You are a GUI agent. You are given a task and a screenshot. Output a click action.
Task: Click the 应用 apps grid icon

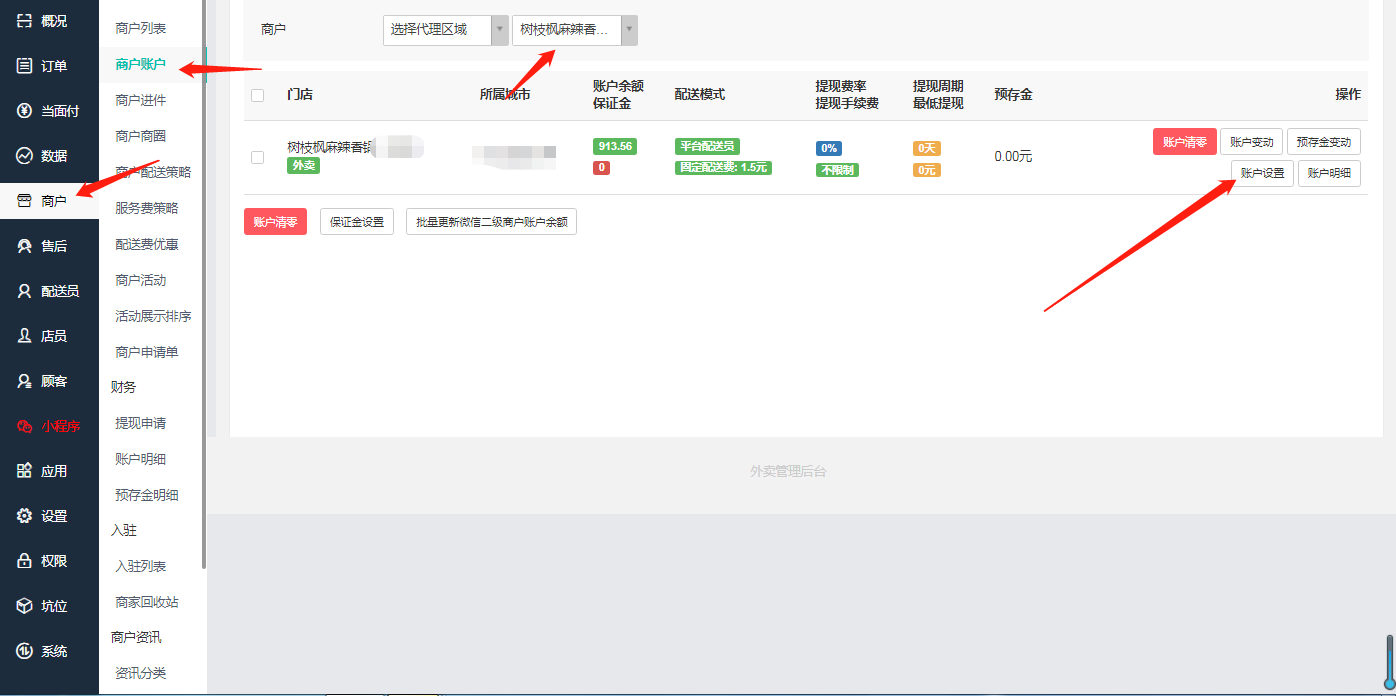(x=25, y=471)
